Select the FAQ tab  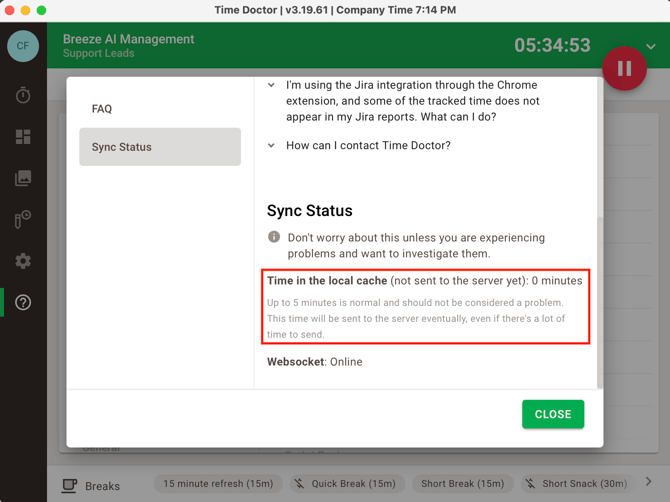(x=160, y=109)
